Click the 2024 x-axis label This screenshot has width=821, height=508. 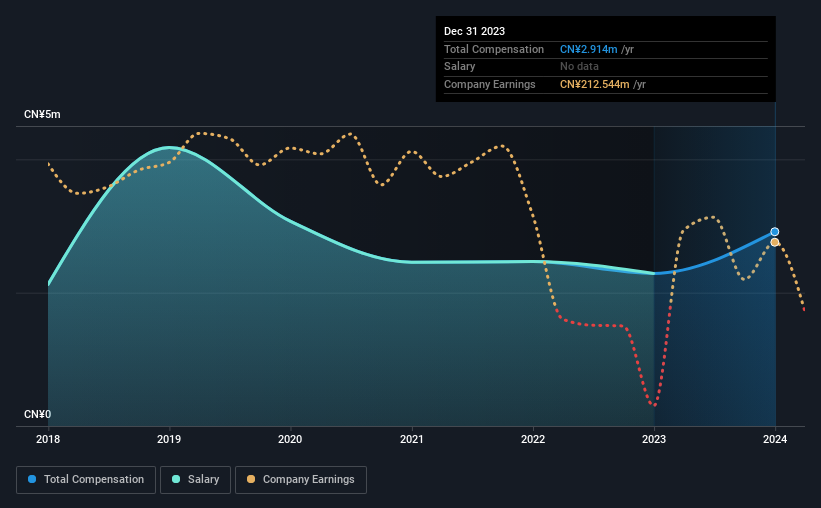[775, 439]
